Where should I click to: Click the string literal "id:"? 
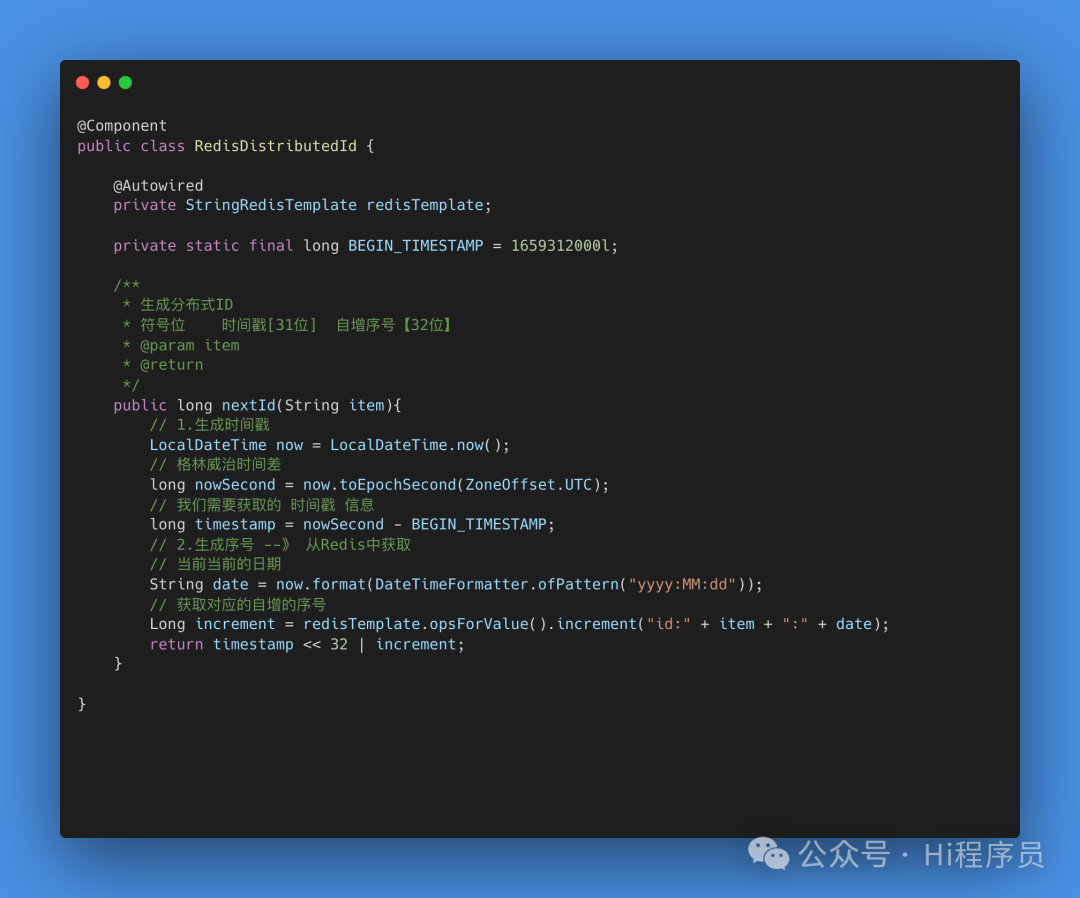pos(668,625)
